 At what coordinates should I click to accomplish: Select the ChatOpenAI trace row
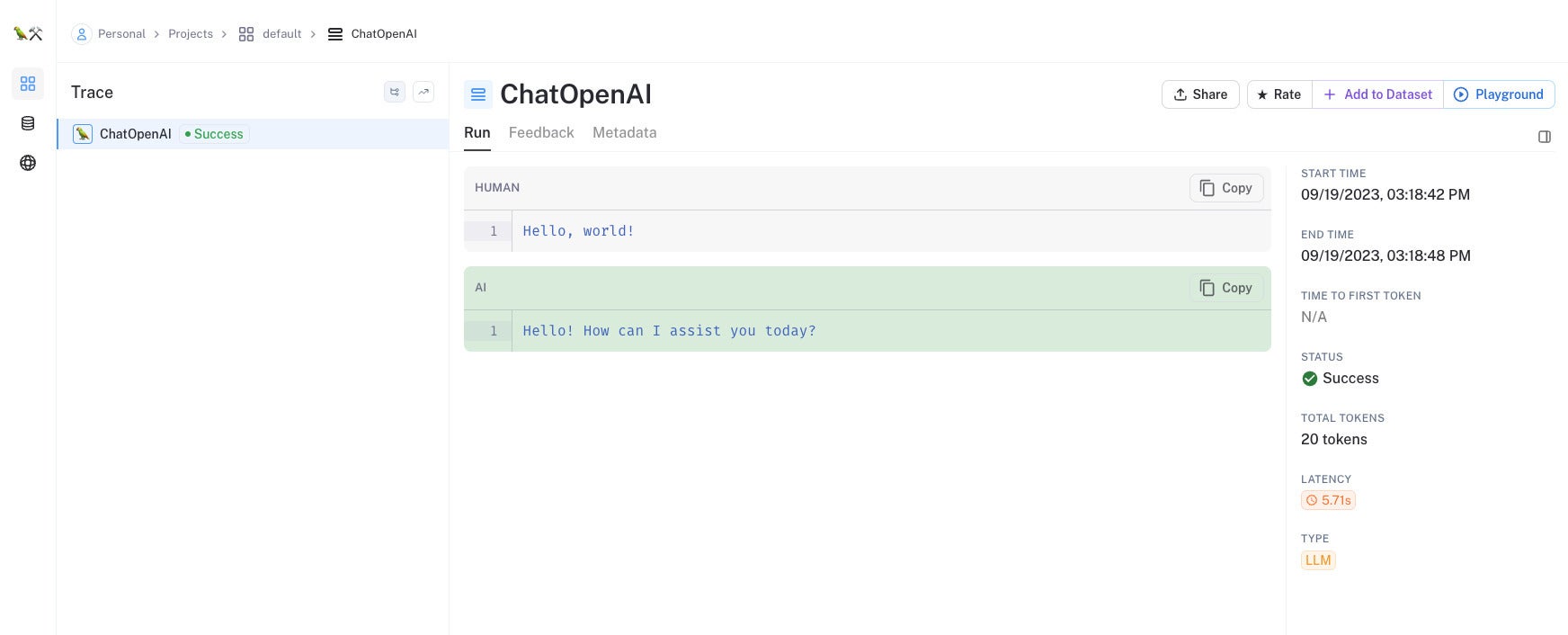(x=253, y=134)
